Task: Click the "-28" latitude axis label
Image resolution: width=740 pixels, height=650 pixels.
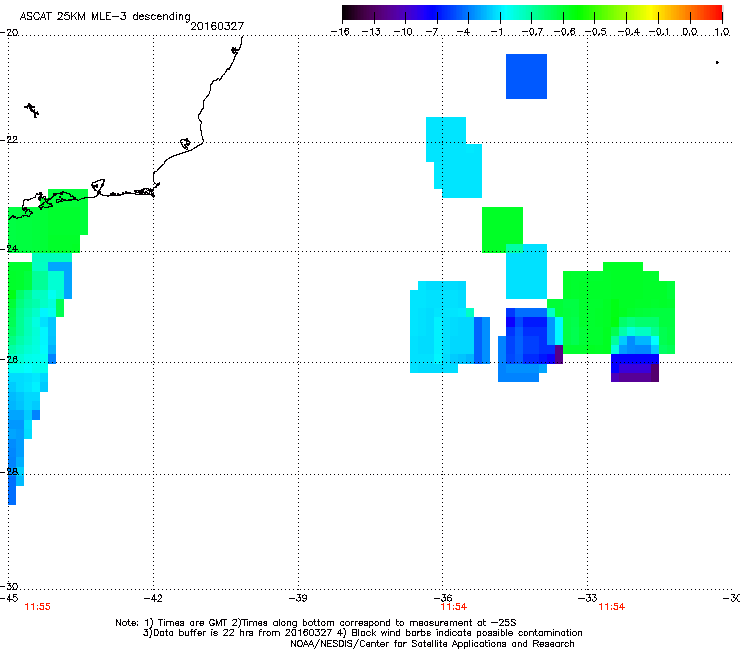Action: (x=9, y=472)
